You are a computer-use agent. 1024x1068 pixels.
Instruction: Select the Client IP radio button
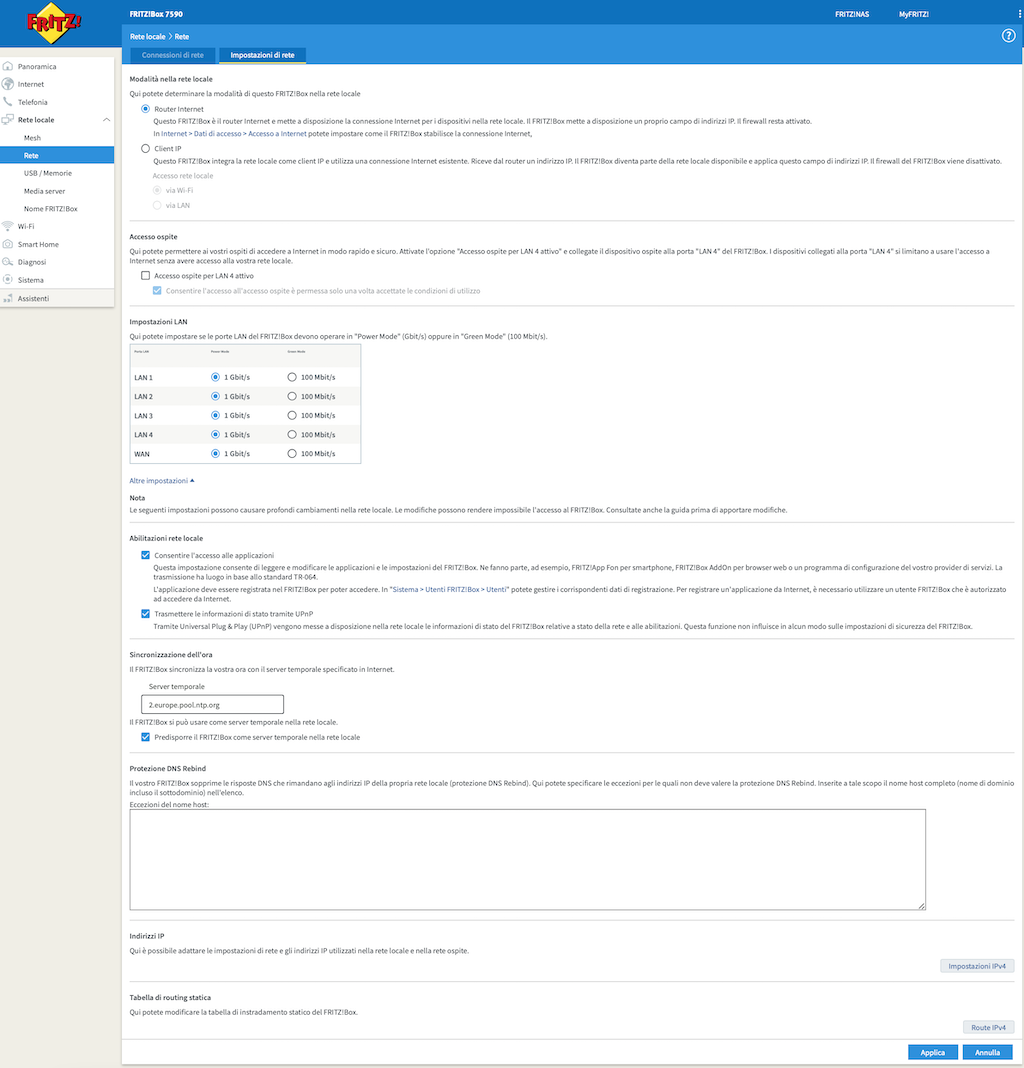(146, 148)
